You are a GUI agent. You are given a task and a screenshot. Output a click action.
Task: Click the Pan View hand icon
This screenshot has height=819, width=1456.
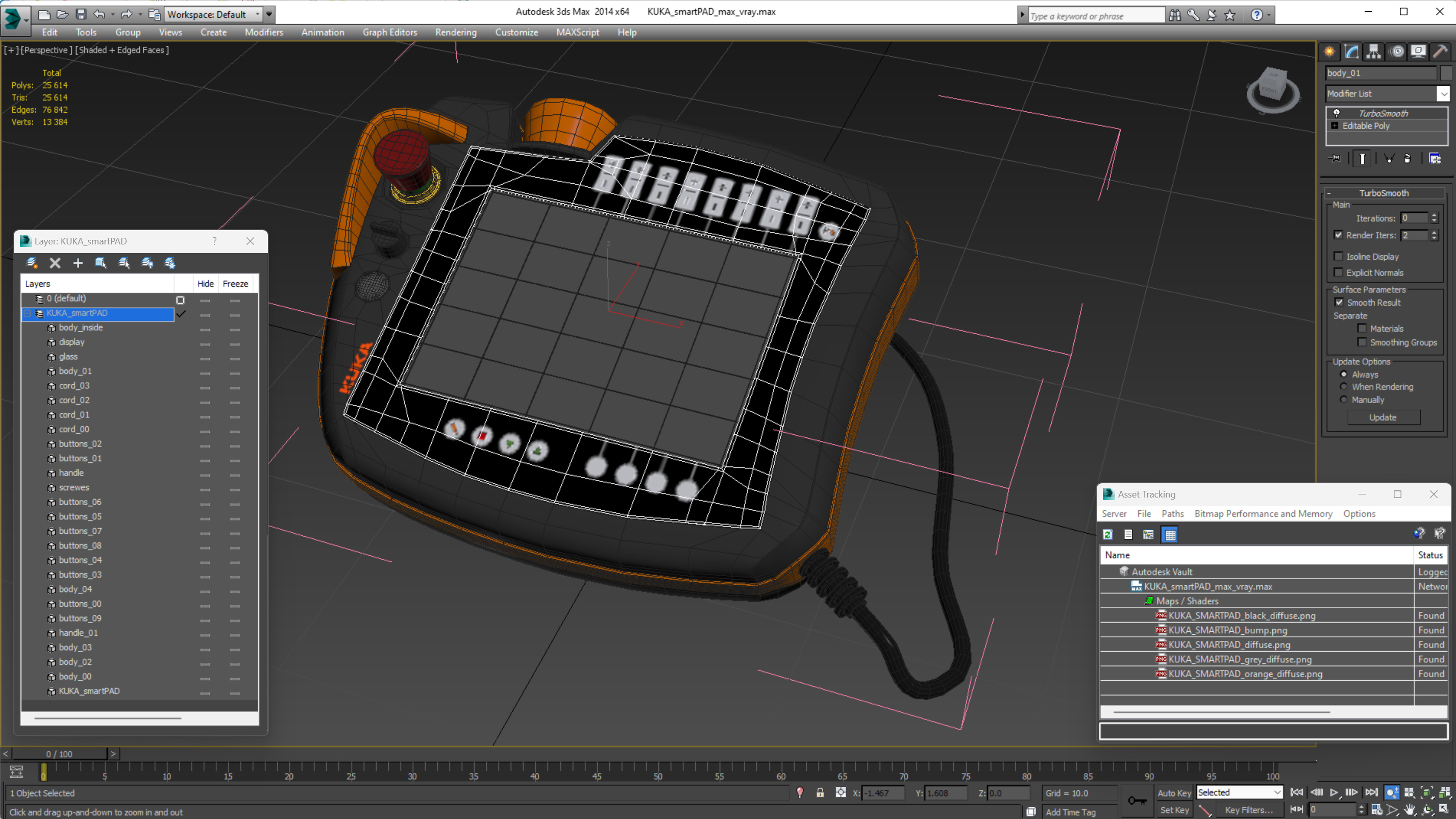1409,809
